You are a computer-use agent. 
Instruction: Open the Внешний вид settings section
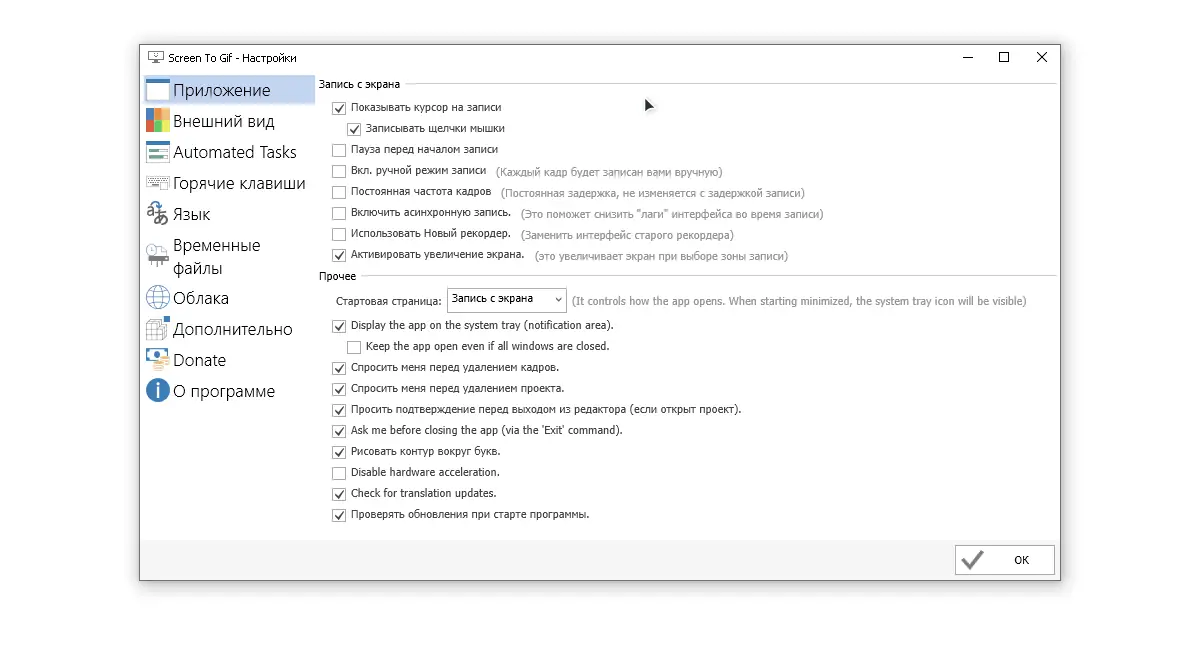coord(224,121)
